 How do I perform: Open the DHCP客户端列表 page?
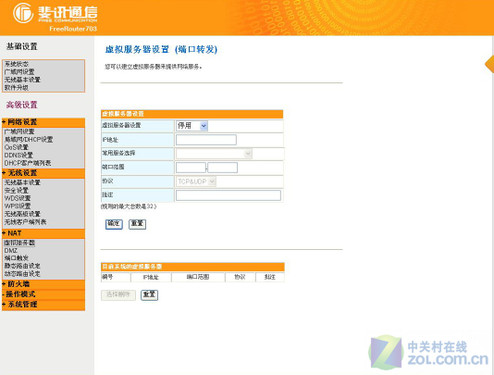tap(28, 163)
